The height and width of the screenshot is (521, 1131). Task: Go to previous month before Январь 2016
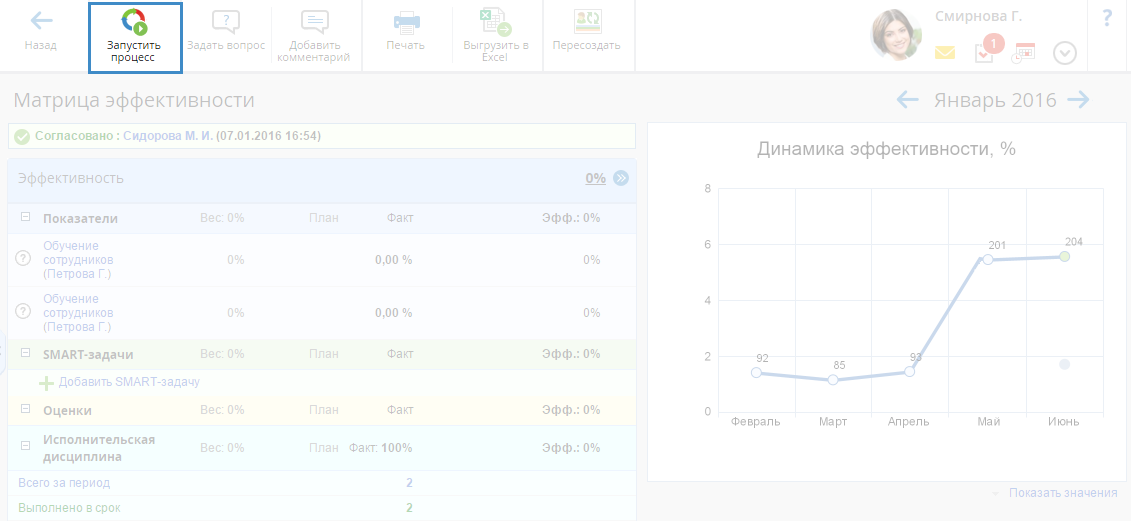907,100
